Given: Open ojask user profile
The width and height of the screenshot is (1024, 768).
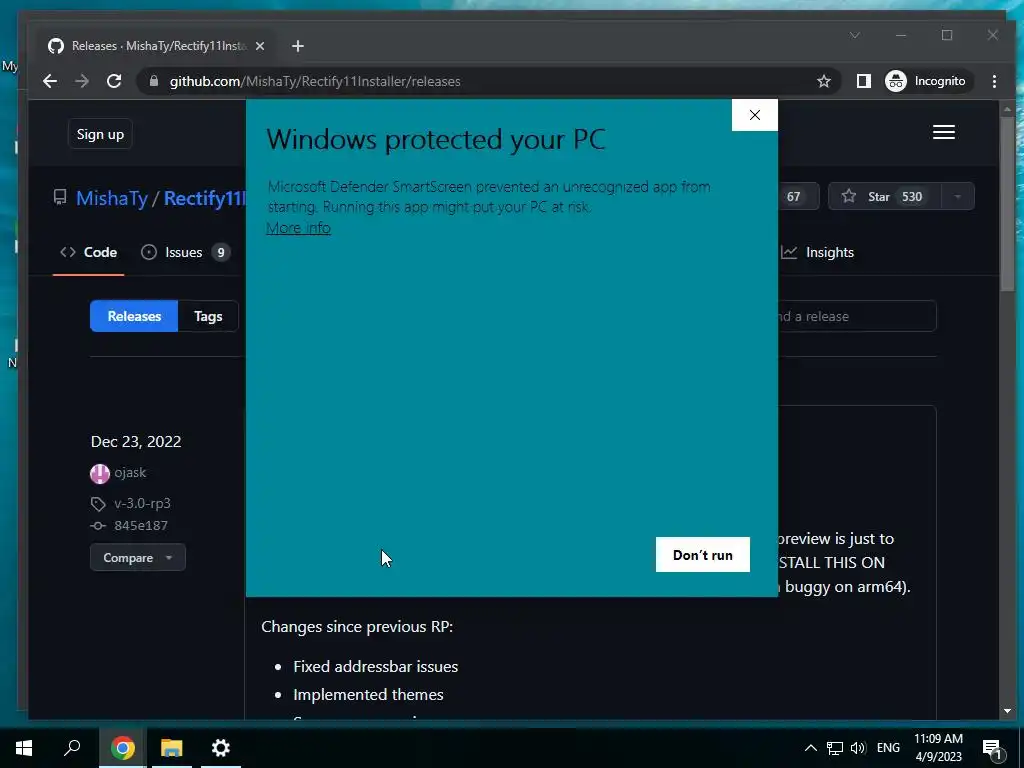Looking at the screenshot, I should tap(130, 472).
